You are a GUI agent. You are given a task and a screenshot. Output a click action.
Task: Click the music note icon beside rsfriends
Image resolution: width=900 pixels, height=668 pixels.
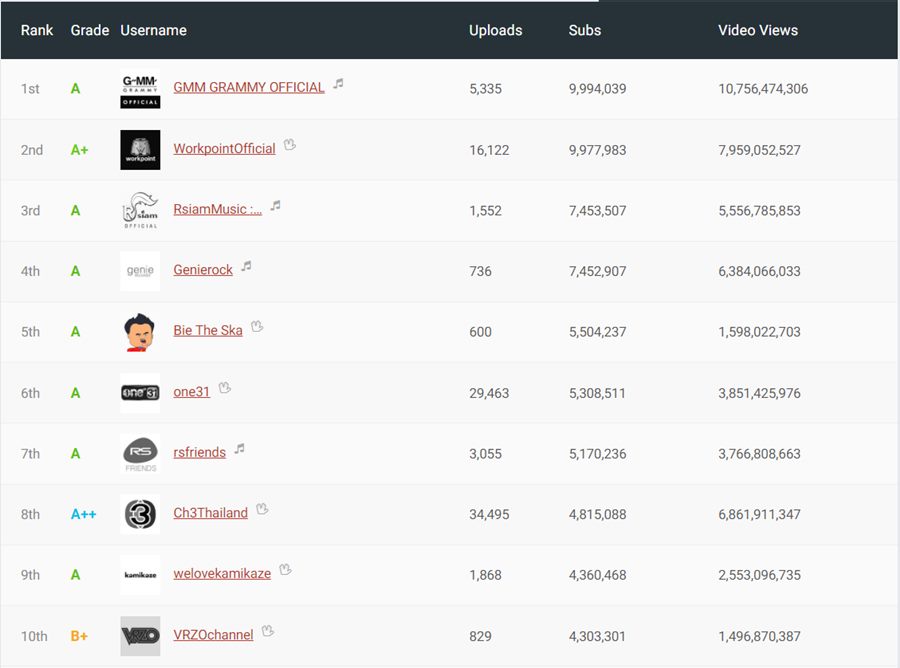point(239,449)
